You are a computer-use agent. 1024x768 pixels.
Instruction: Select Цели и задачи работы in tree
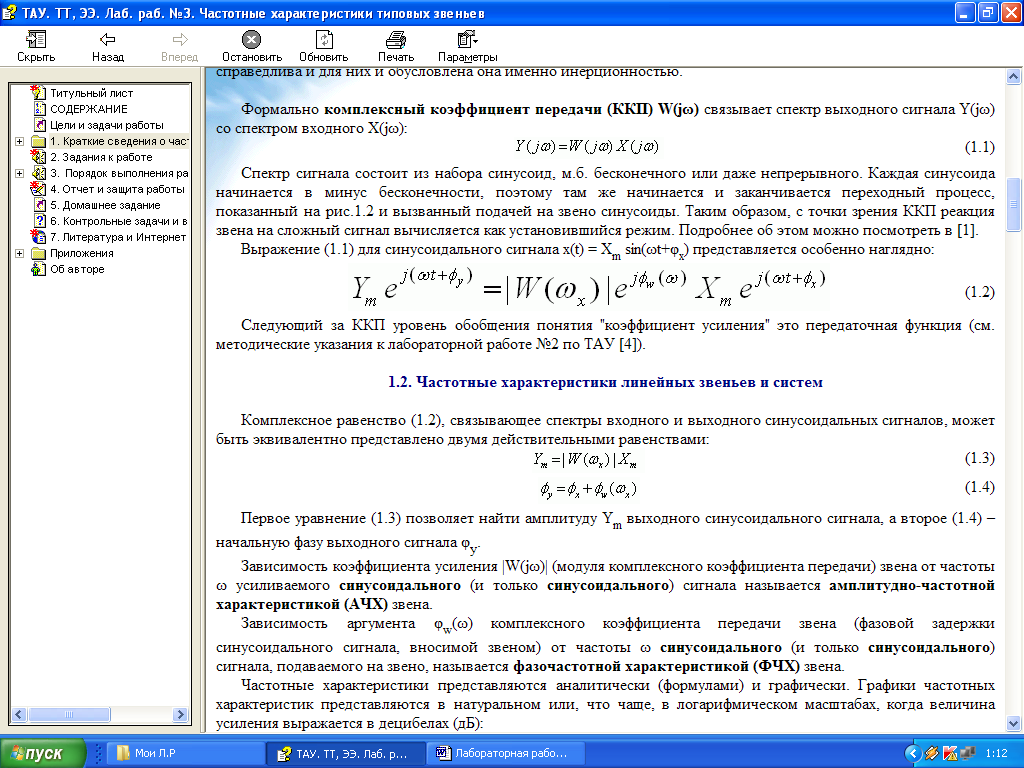pyautogui.click(x=107, y=125)
